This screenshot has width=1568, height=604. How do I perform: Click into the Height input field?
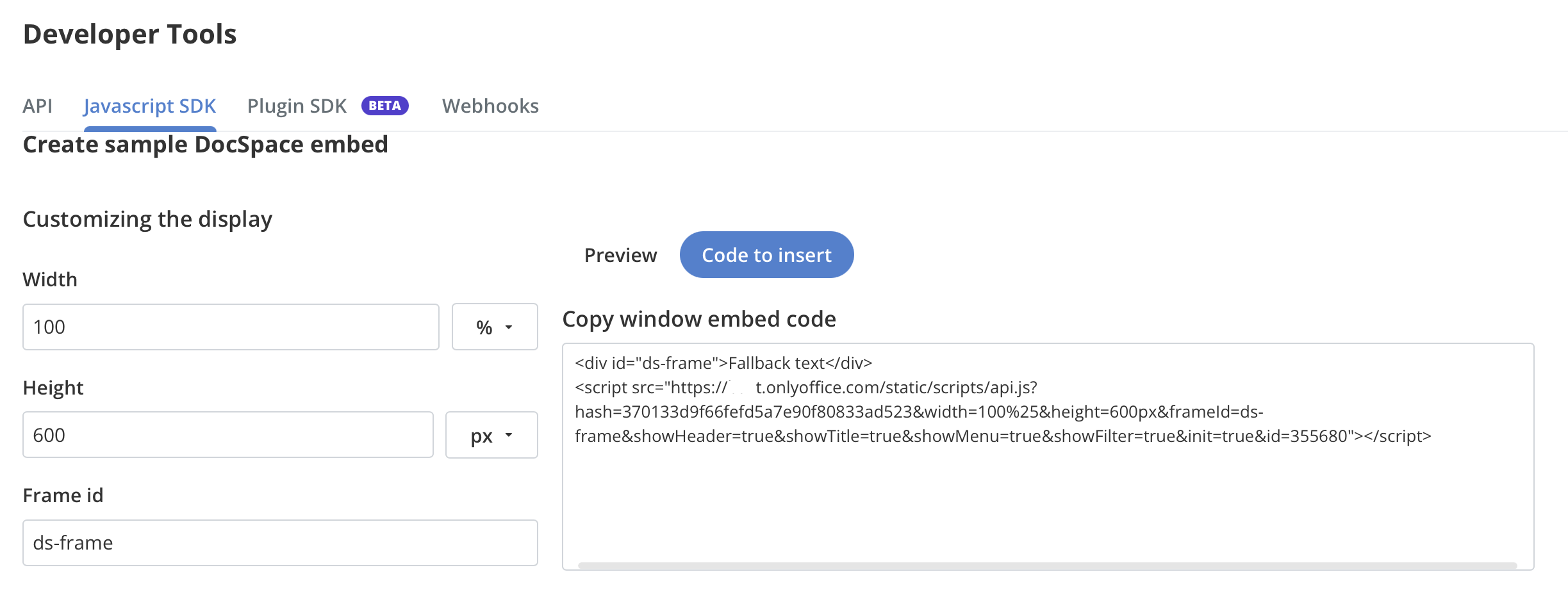227,435
